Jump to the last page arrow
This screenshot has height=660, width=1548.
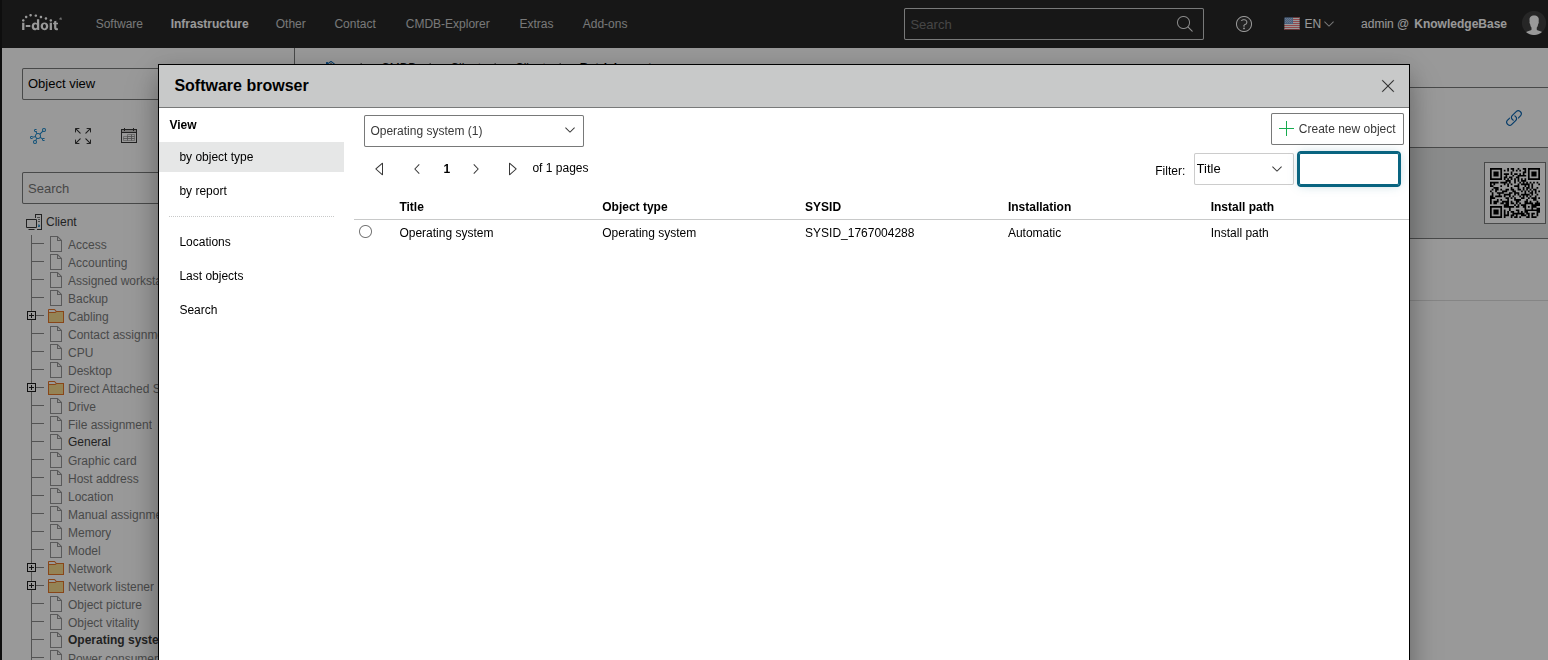(x=512, y=168)
